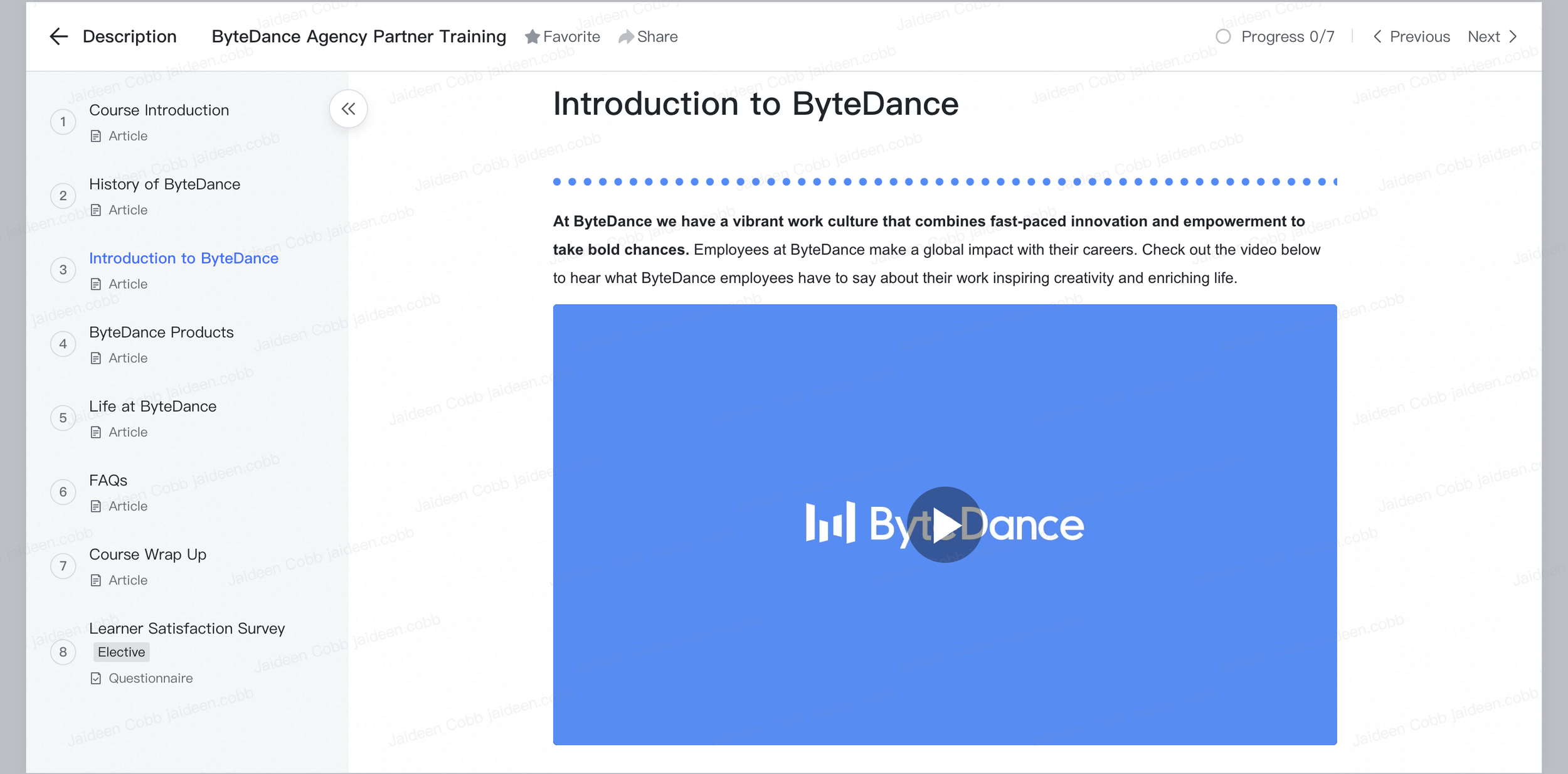Open Learner Satisfaction Survey item
1568x774 pixels.
click(x=186, y=628)
